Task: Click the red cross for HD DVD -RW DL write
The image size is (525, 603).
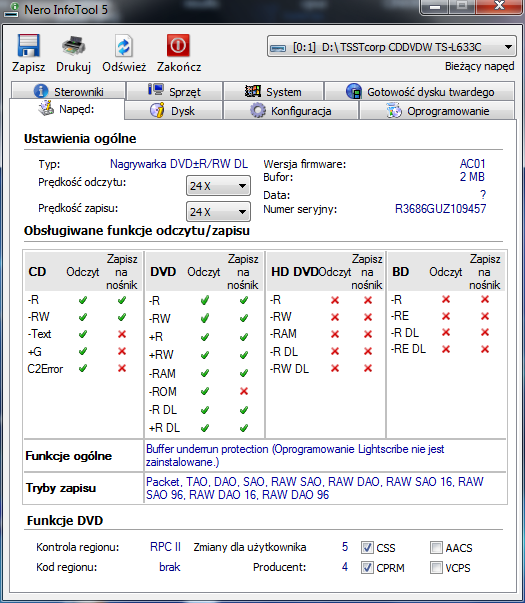Action: (368, 368)
